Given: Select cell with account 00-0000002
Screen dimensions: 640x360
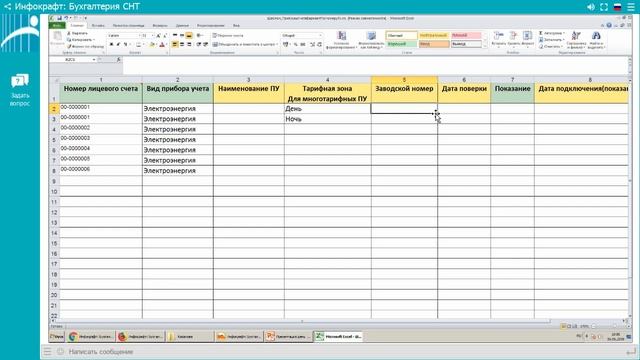Looking at the screenshot, I should pos(101,129).
